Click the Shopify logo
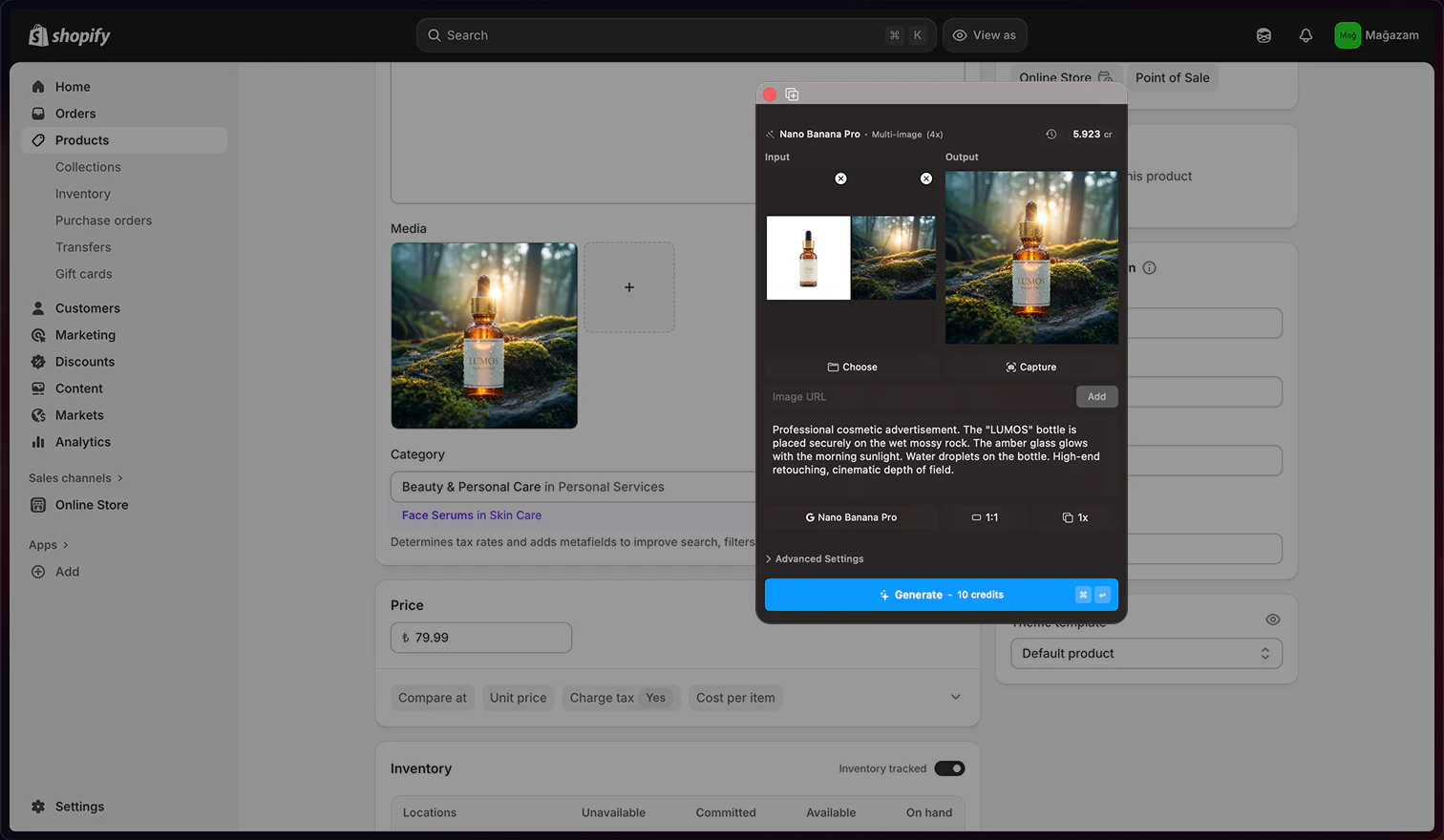Screen dimensions: 1444x840 [x=68, y=34]
